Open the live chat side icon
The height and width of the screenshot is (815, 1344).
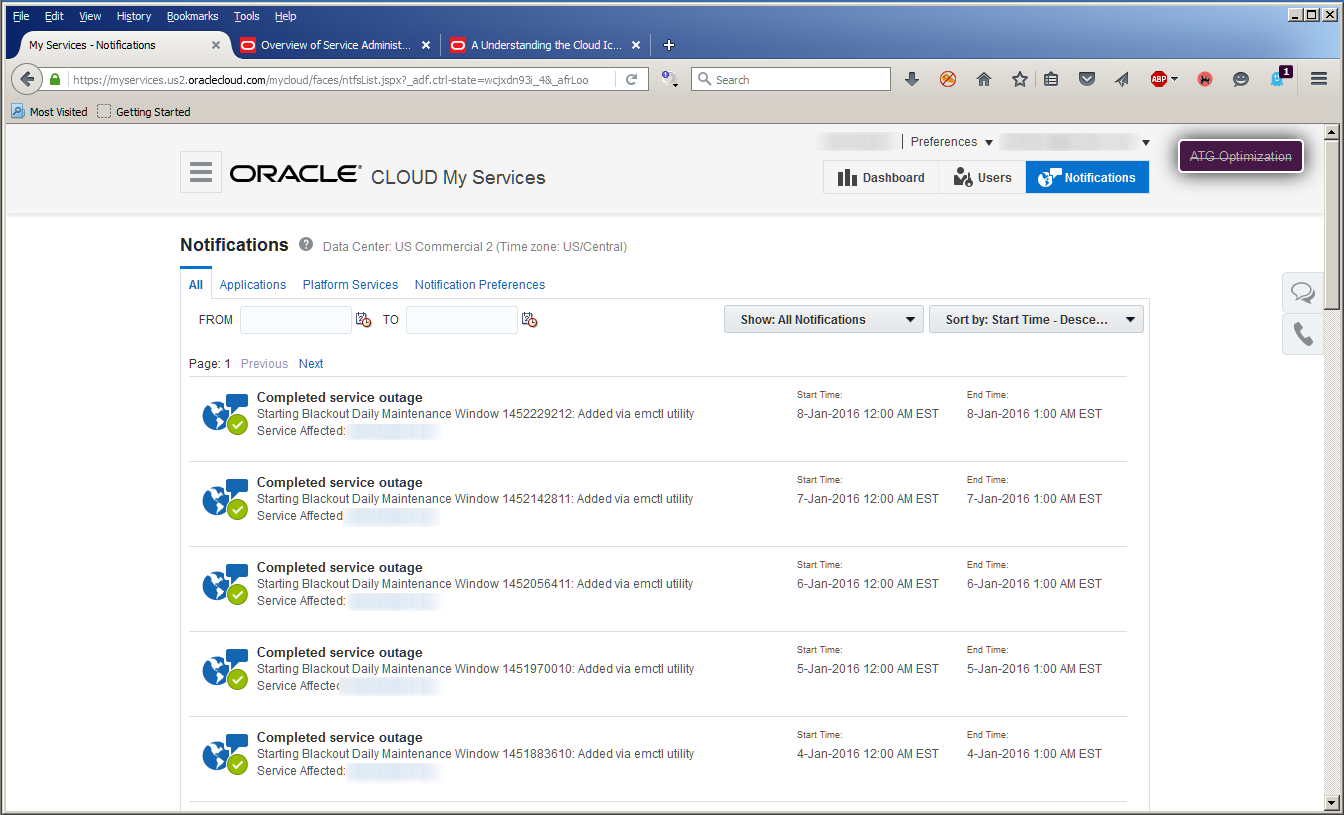point(1303,292)
